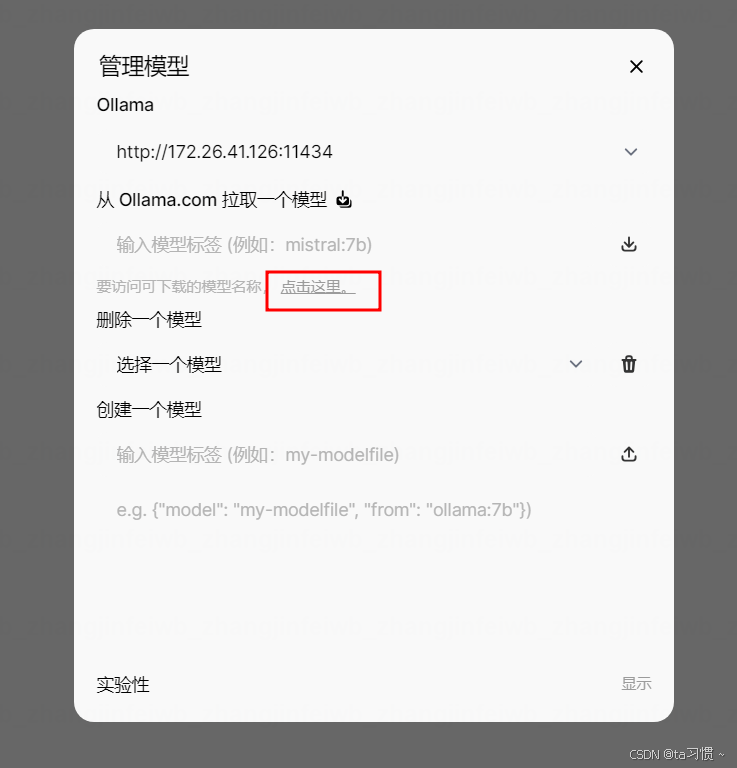Click the 创建一个模型 section heading
The width and height of the screenshot is (737, 768).
tap(149, 409)
